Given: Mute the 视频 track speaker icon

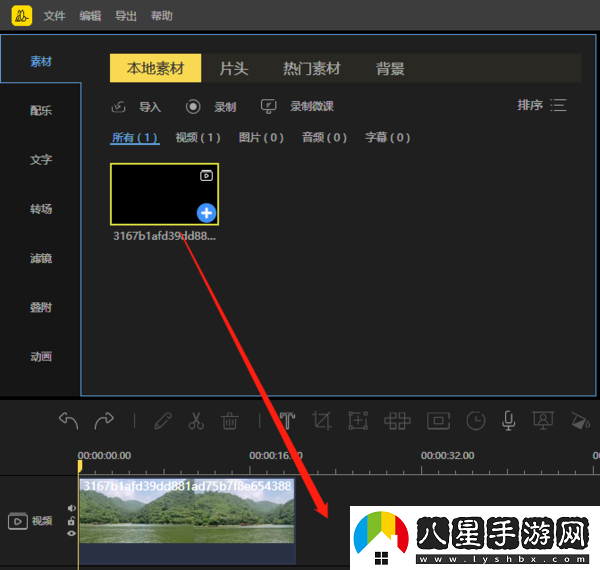Looking at the screenshot, I should tap(72, 508).
